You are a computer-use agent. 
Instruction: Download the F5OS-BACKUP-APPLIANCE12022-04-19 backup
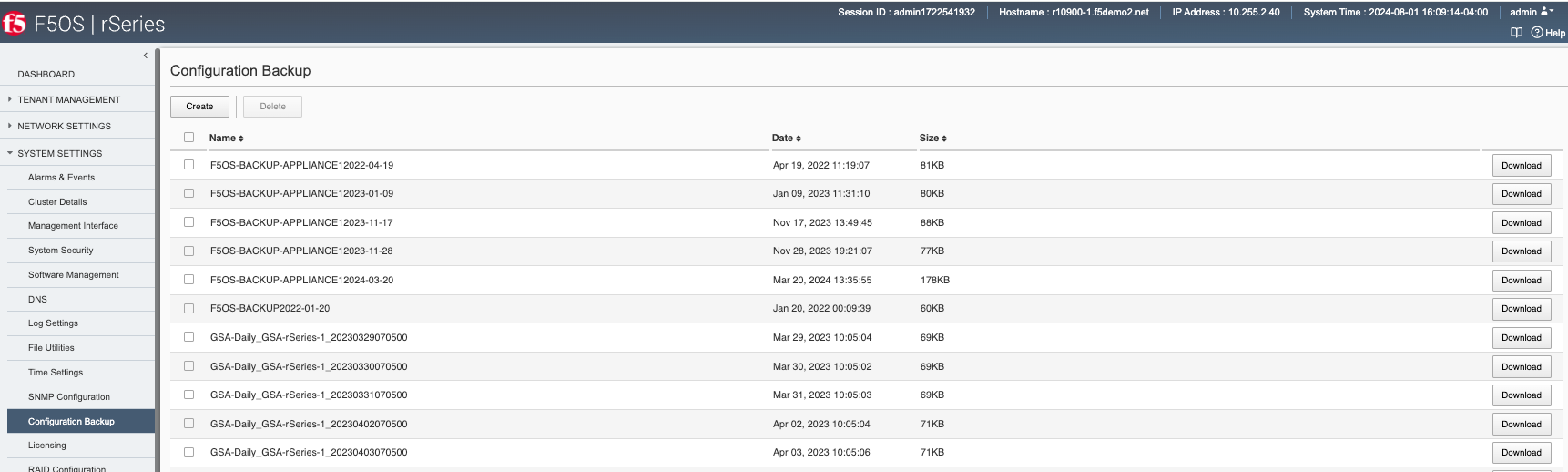(1522, 165)
